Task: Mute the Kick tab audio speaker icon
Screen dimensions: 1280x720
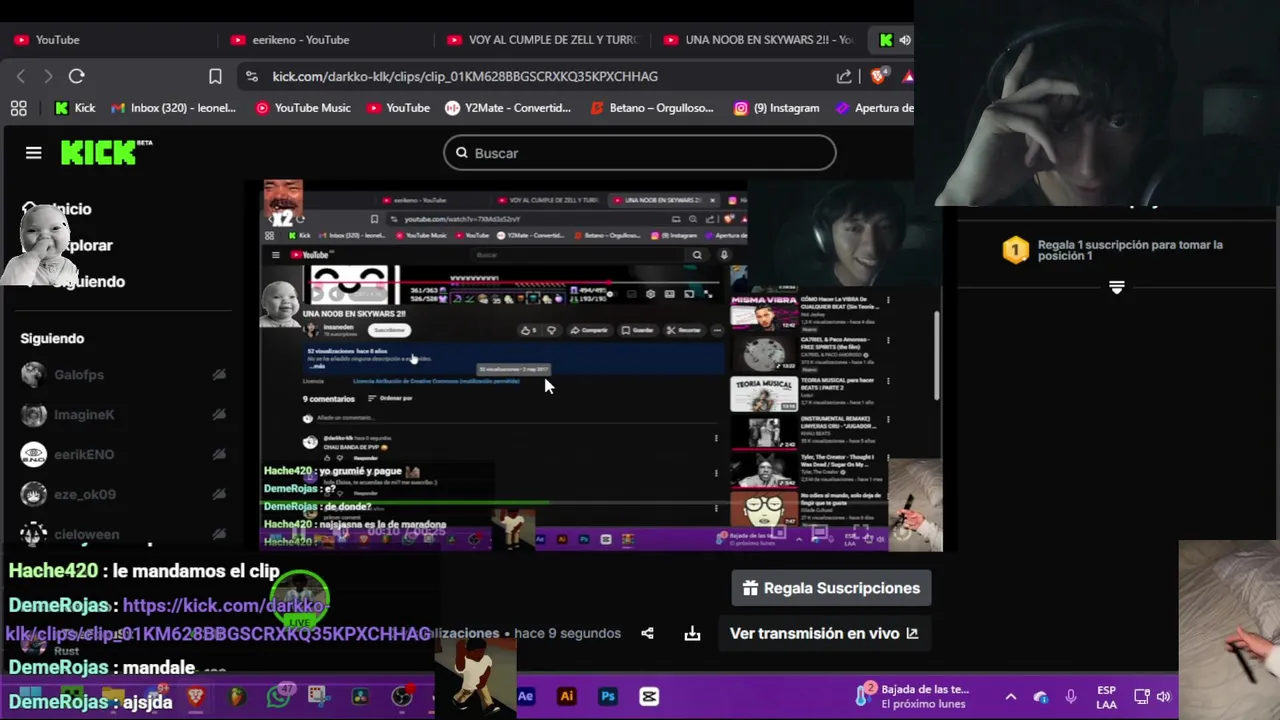Action: (x=904, y=40)
